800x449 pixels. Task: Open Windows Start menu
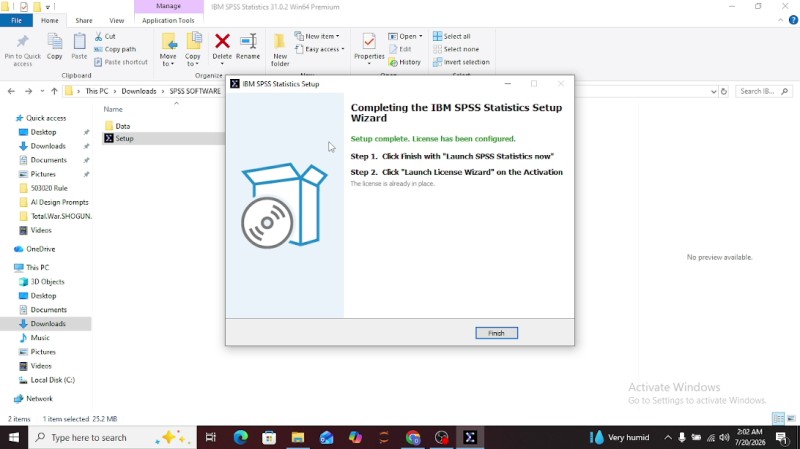[14, 437]
